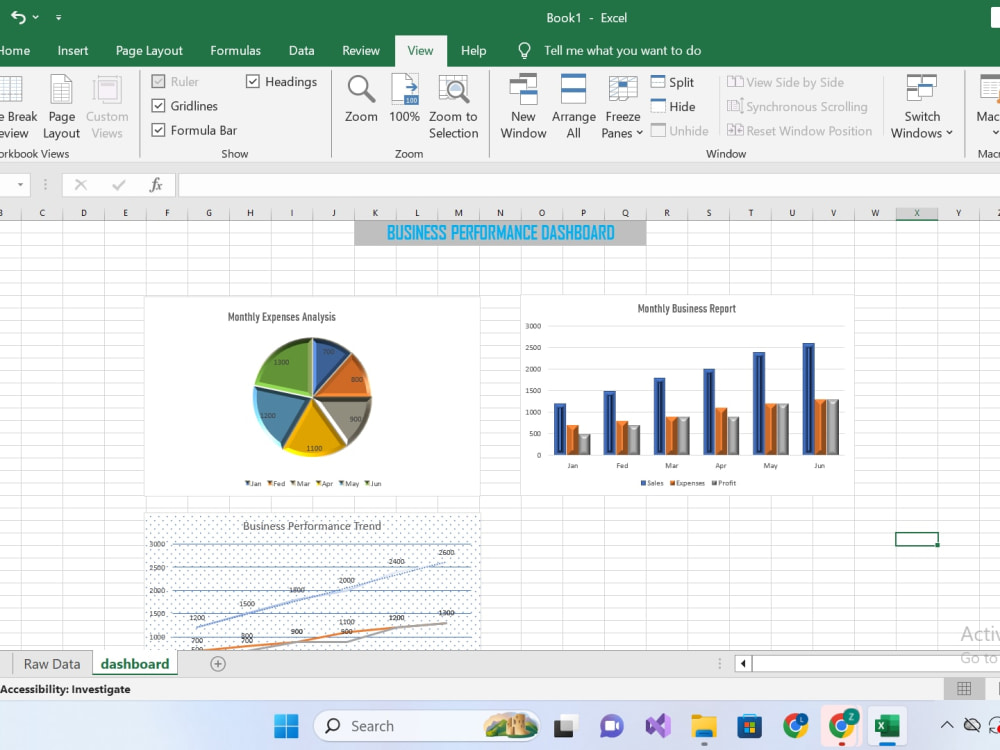1000x750 pixels.
Task: Click the Excel icon on taskbar
Action: click(886, 726)
